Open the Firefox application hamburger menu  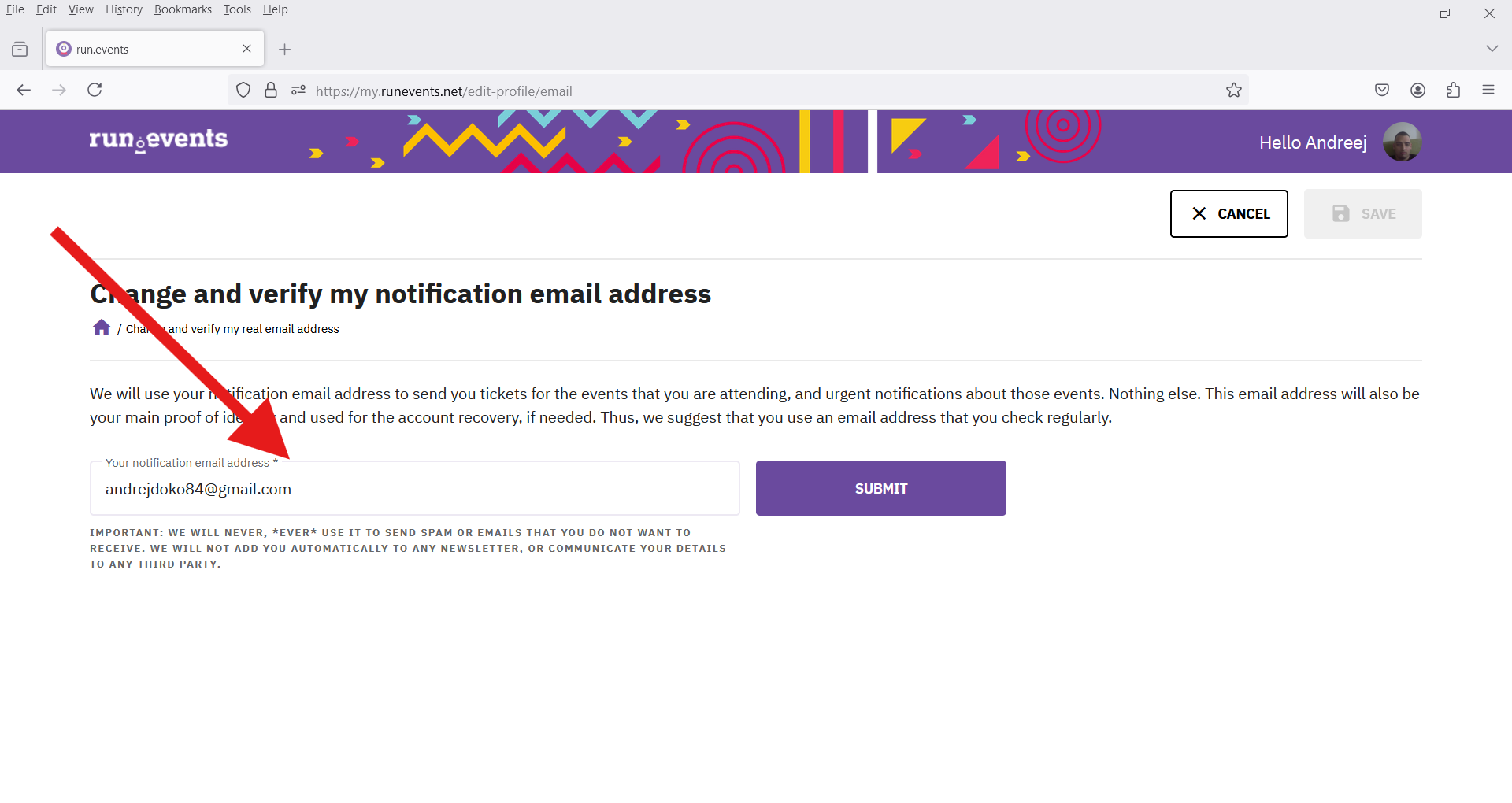(1488, 91)
